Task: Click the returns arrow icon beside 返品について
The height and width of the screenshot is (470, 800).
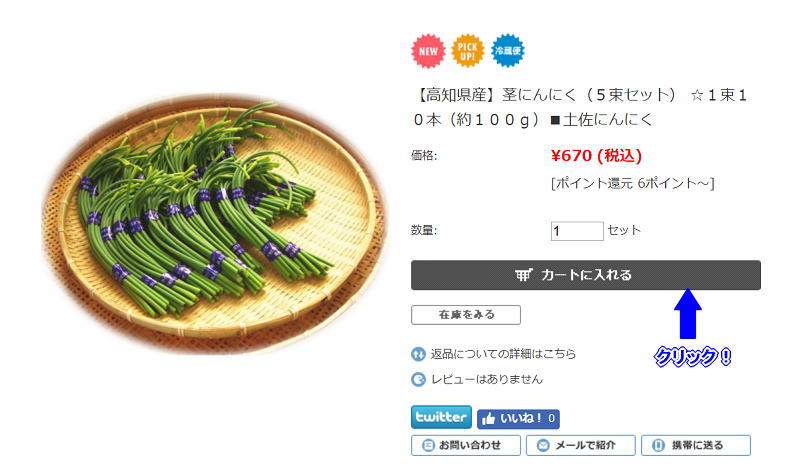Action: click(418, 354)
